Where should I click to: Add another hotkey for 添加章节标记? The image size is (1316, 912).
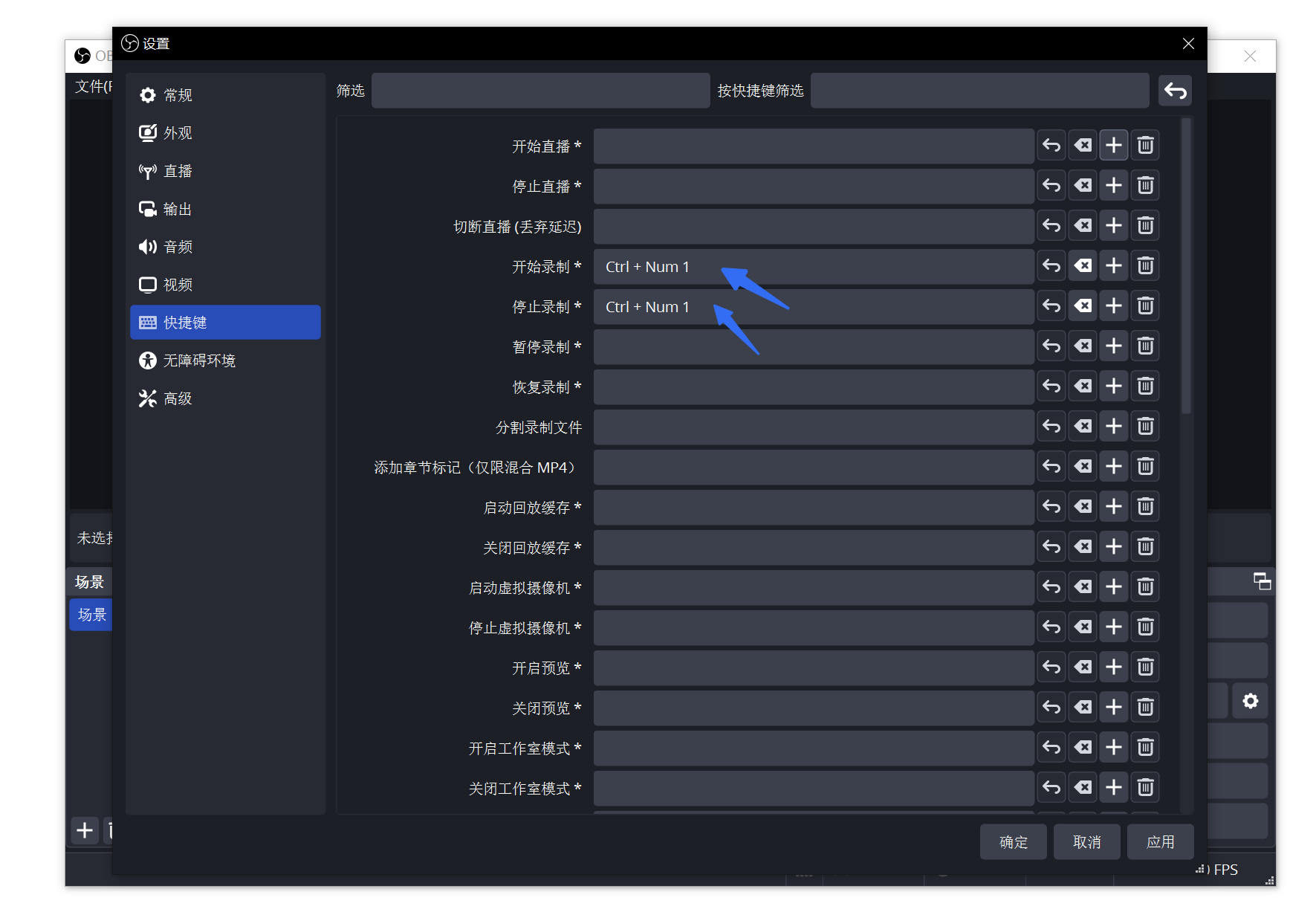tap(1114, 467)
